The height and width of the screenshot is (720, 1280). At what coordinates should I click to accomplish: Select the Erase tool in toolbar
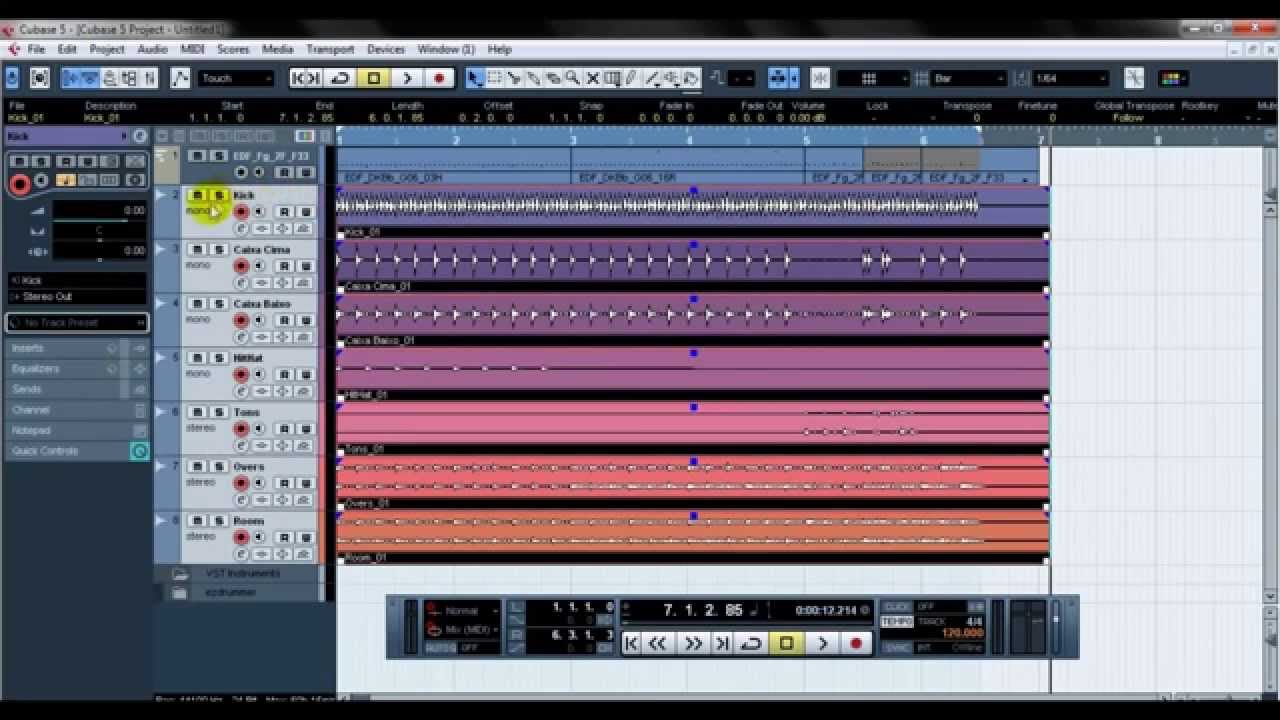click(552, 78)
